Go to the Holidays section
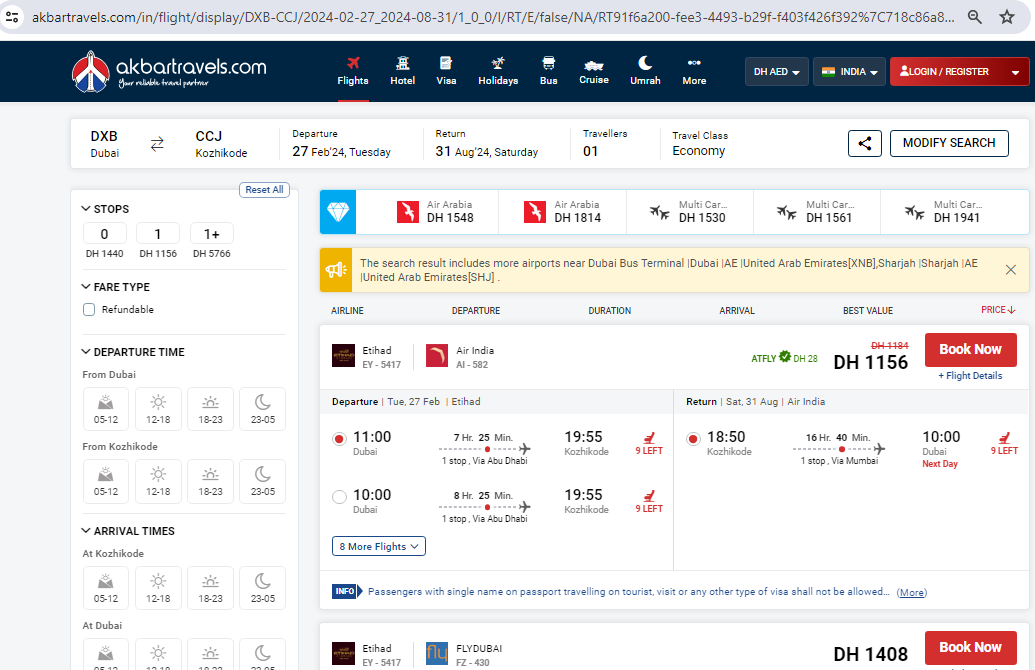The image size is (1035, 670). coord(498,71)
